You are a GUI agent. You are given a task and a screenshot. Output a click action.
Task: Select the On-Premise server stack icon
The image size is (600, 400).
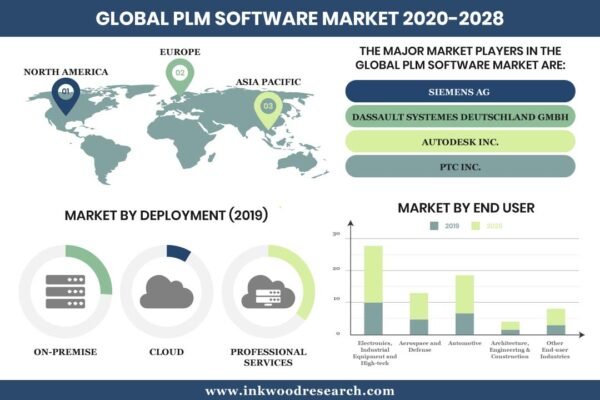click(65, 291)
